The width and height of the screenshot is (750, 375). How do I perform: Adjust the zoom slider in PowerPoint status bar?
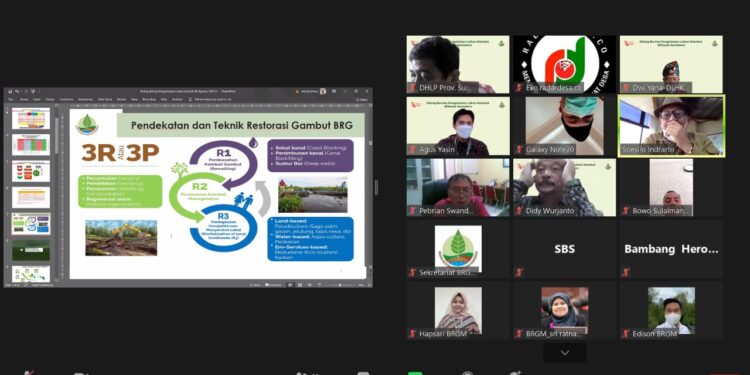tap(340, 285)
